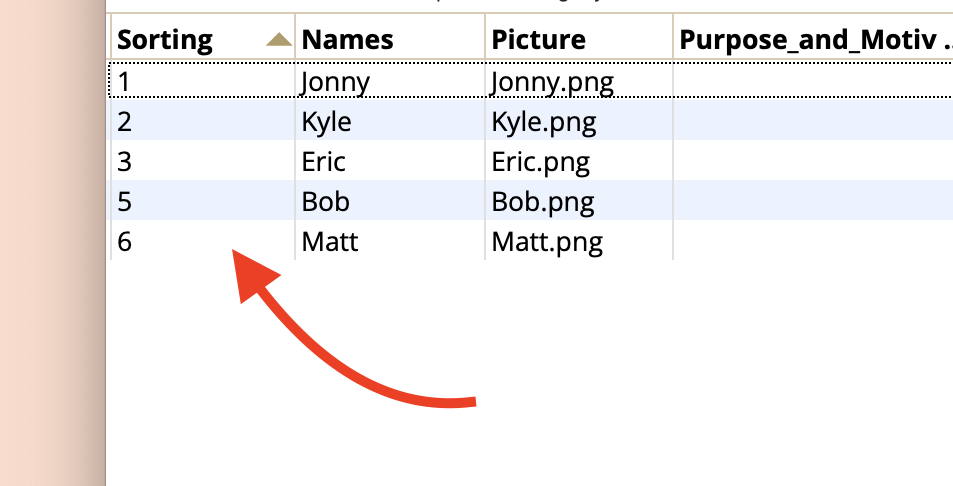
Task: Sort by the Sorting column header
Action: click(x=203, y=37)
